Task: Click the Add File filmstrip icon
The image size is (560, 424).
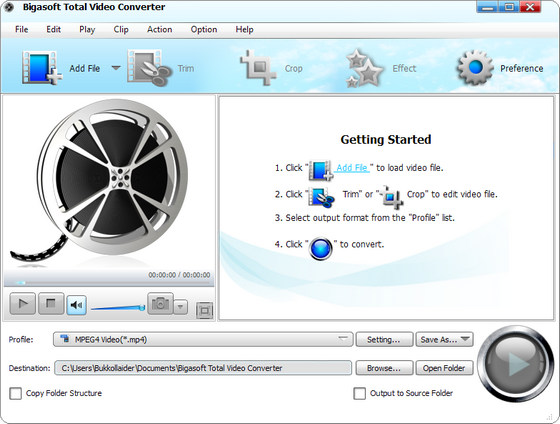Action: [42, 68]
